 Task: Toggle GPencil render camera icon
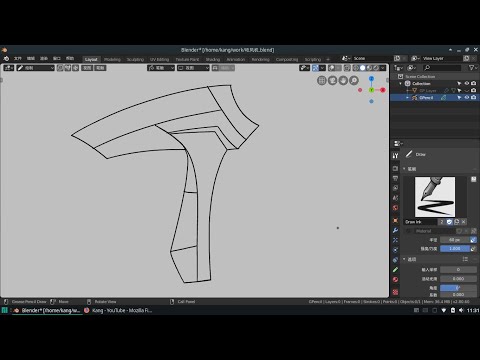pyautogui.click(x=473, y=98)
